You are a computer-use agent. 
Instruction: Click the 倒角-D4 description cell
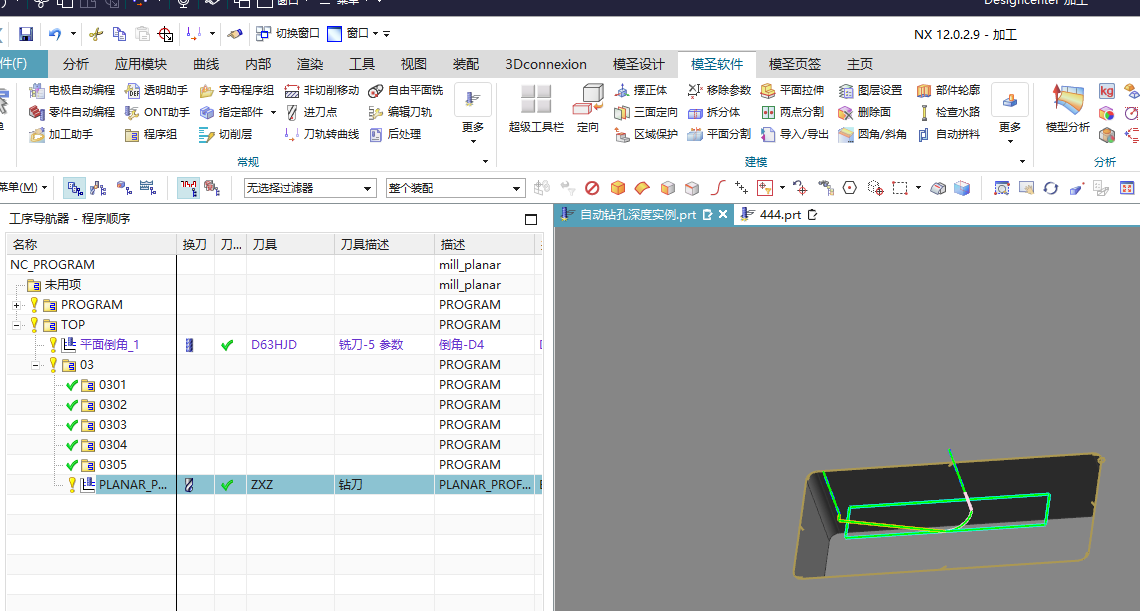coord(485,345)
